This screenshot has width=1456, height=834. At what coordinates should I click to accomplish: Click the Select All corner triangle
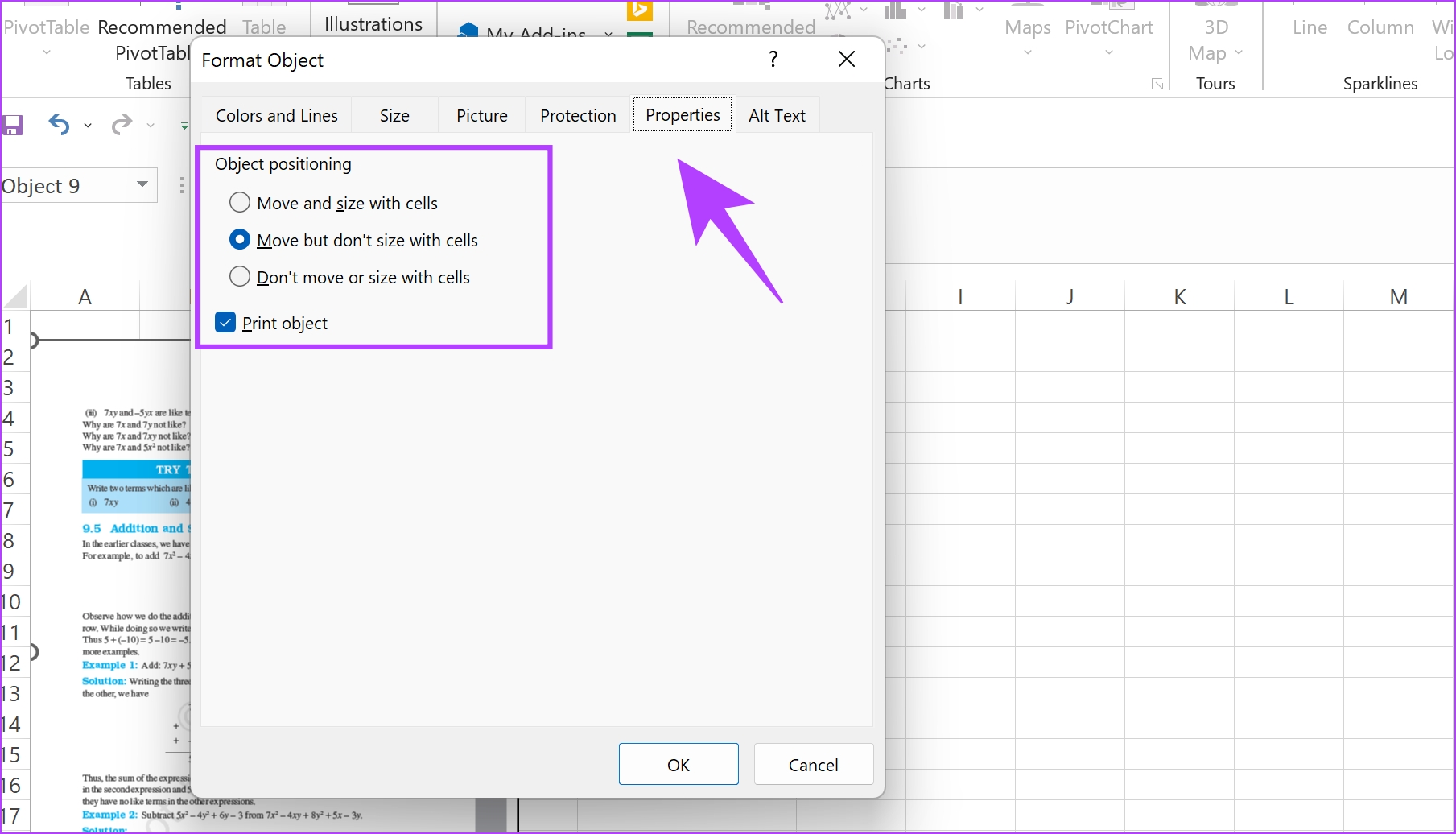coord(16,295)
